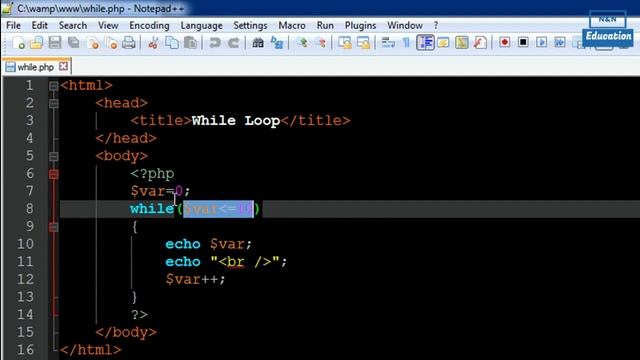640x360 pixels.
Task: Play back the recorded macro icon
Action: (542, 42)
